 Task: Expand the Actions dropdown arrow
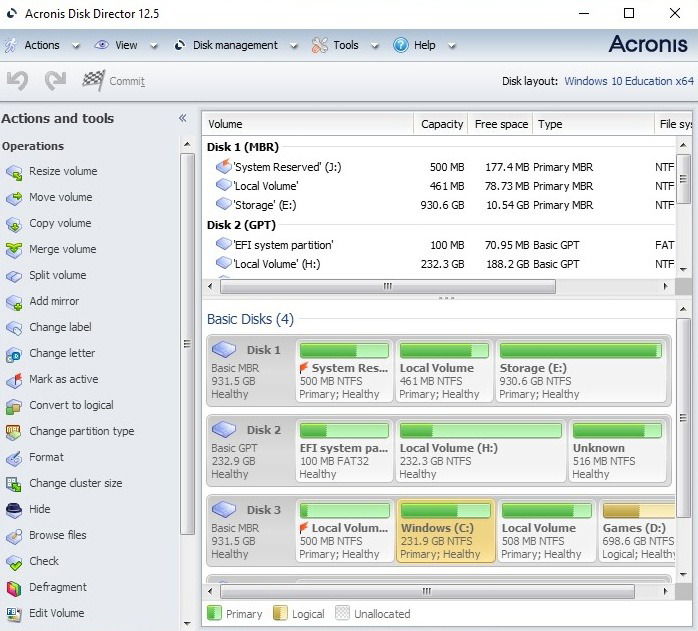(76, 46)
